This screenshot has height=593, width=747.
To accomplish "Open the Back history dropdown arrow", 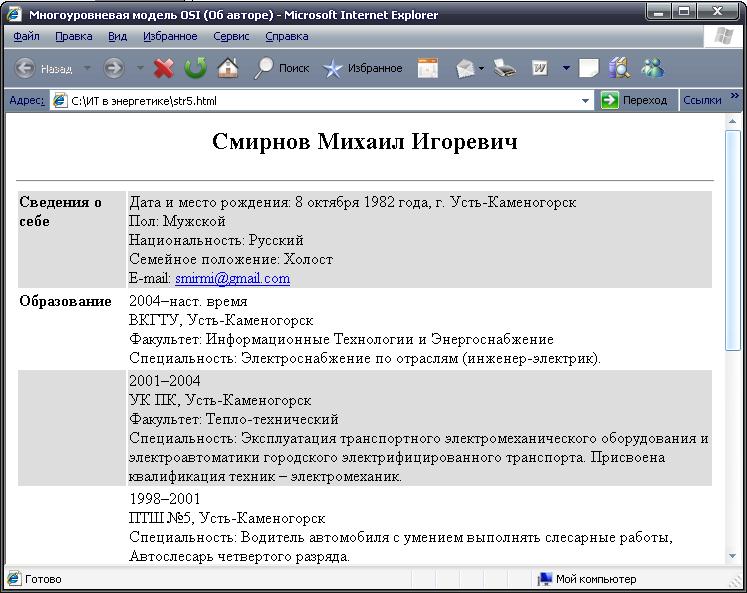I will pos(87,68).
